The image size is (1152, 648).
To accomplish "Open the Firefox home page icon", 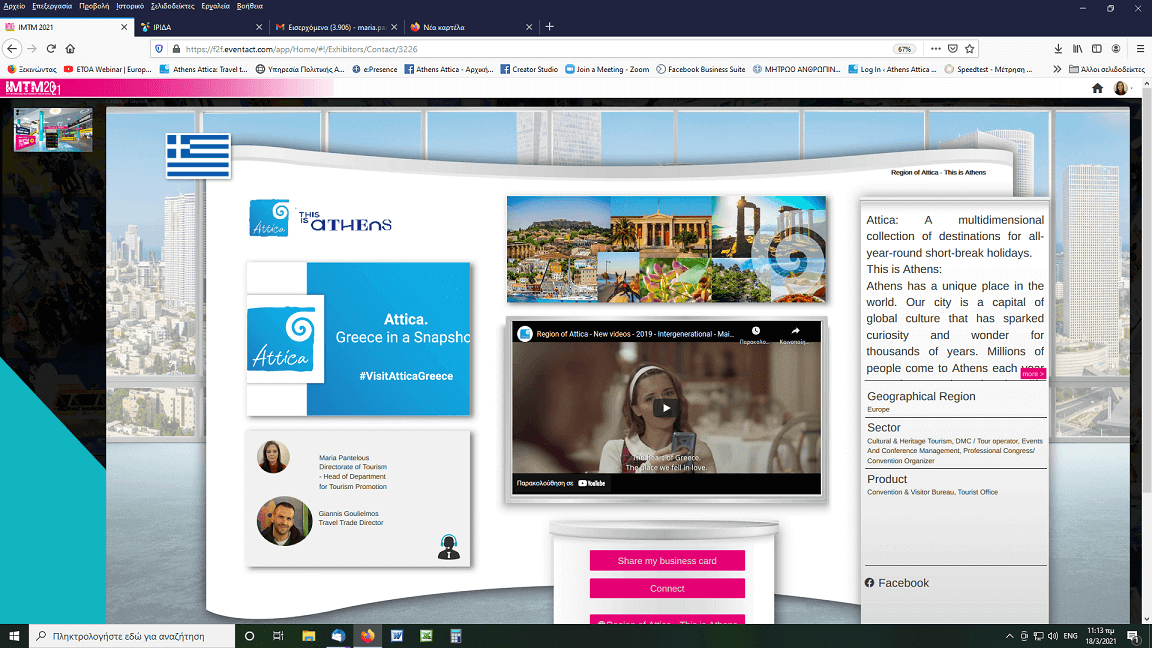I will point(70,48).
